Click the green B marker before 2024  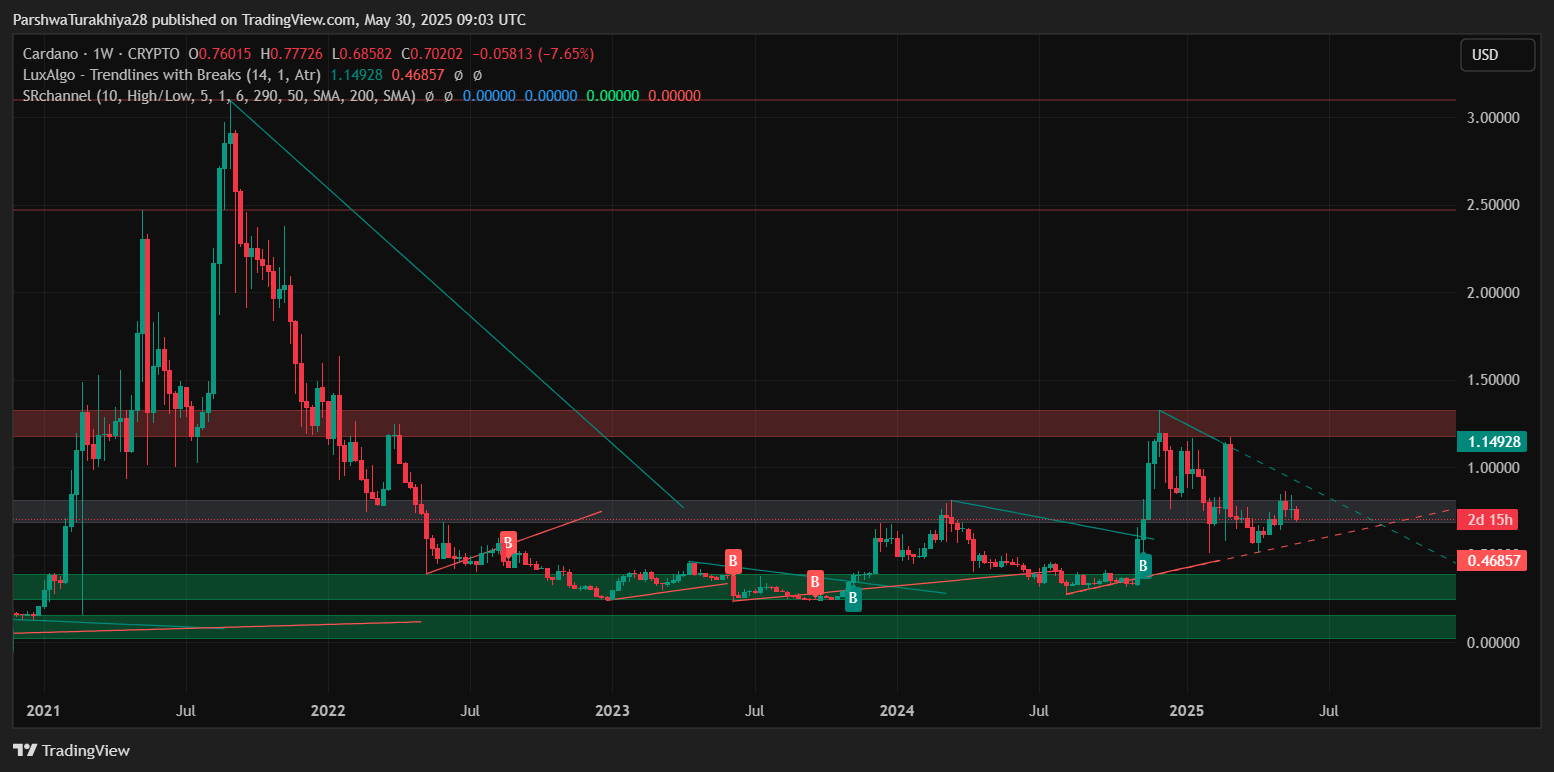pos(853,598)
